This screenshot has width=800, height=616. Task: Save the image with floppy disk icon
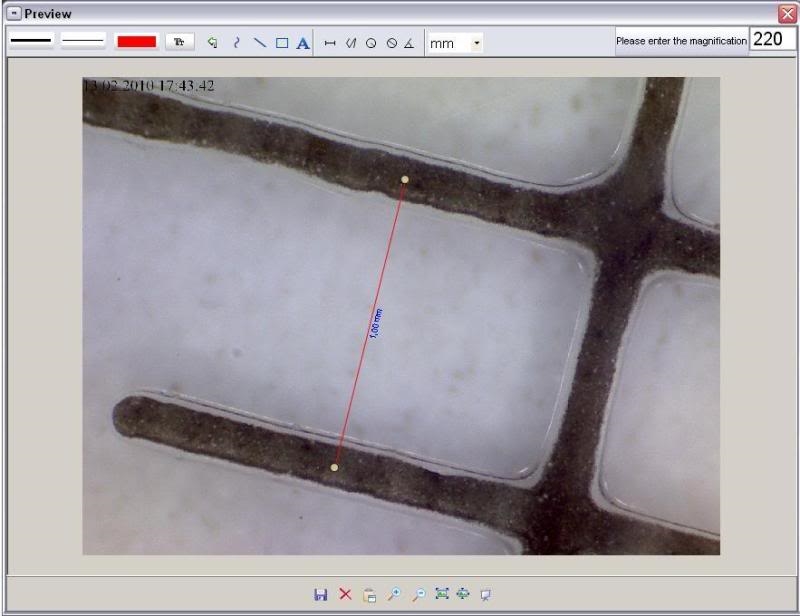321,594
